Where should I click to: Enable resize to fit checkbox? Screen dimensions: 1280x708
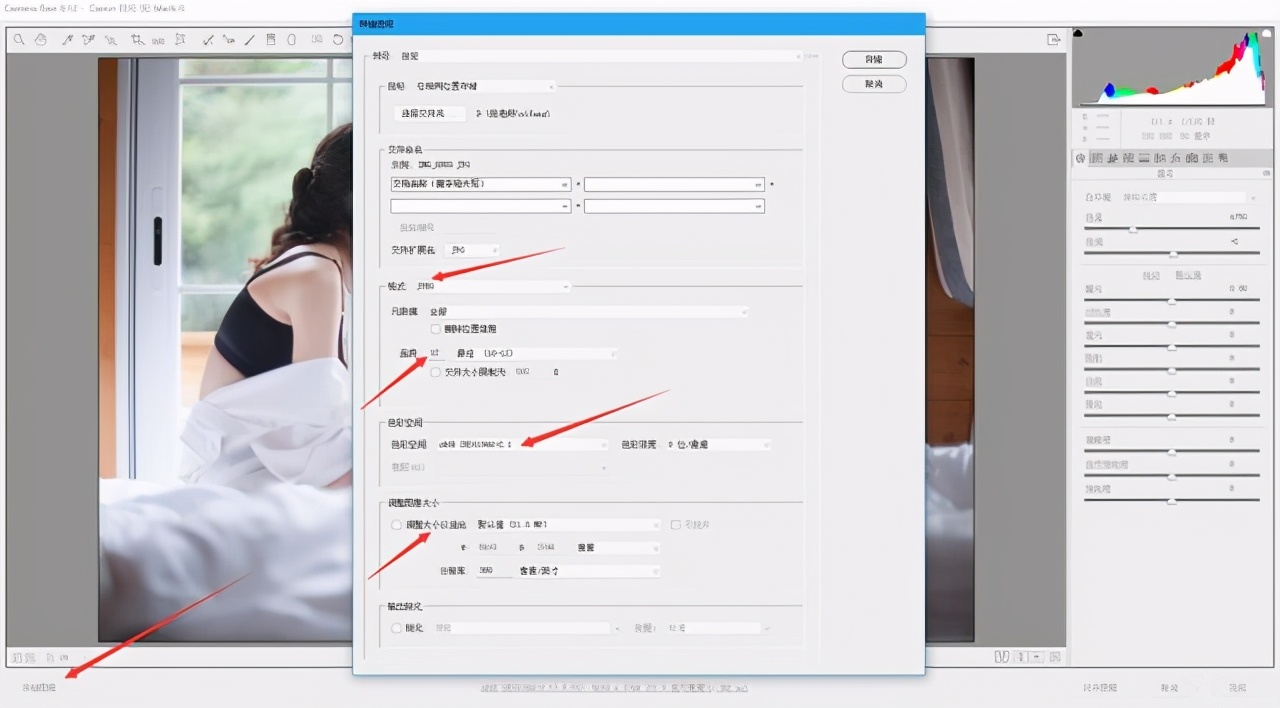396,524
